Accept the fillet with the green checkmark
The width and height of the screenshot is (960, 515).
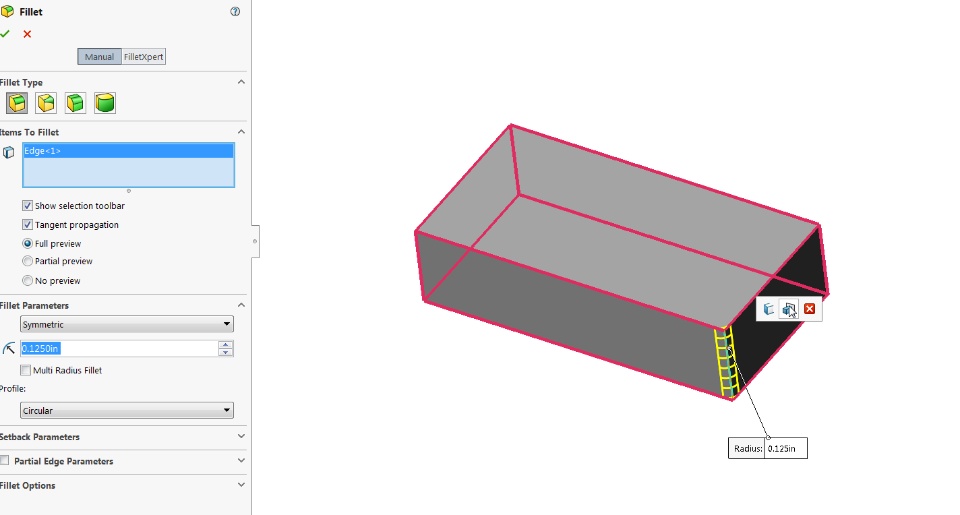coord(5,34)
